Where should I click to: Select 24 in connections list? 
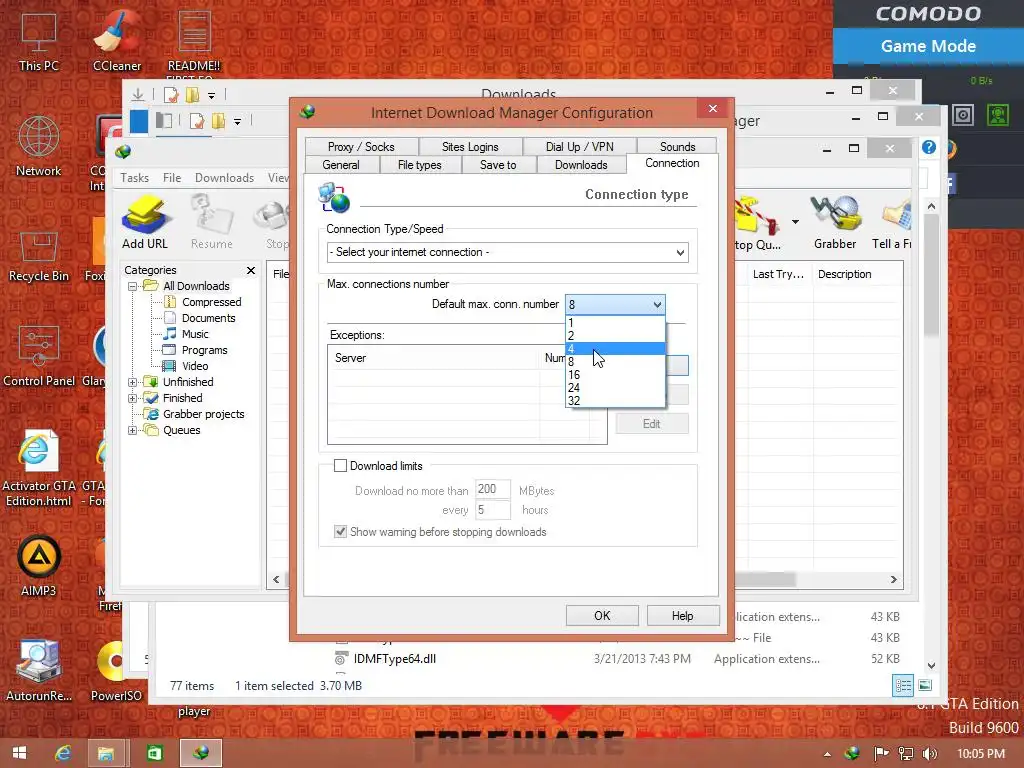tap(615, 388)
